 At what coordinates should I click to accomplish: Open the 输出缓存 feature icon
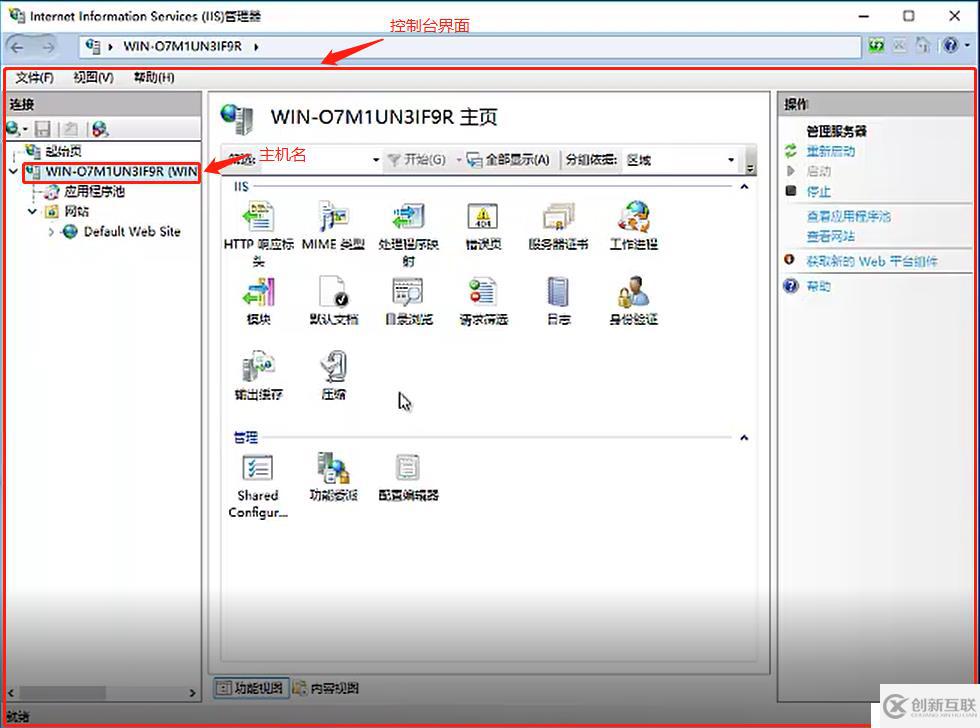pos(258,366)
